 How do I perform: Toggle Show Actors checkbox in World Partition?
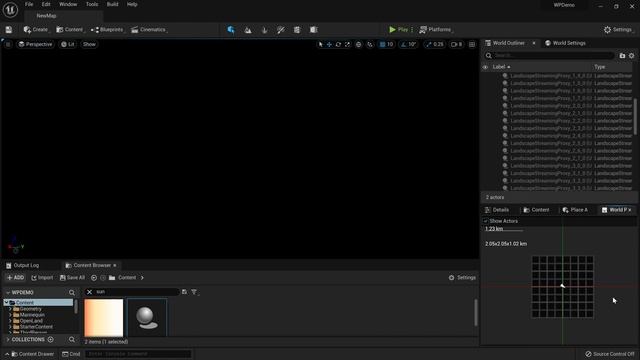click(x=486, y=221)
